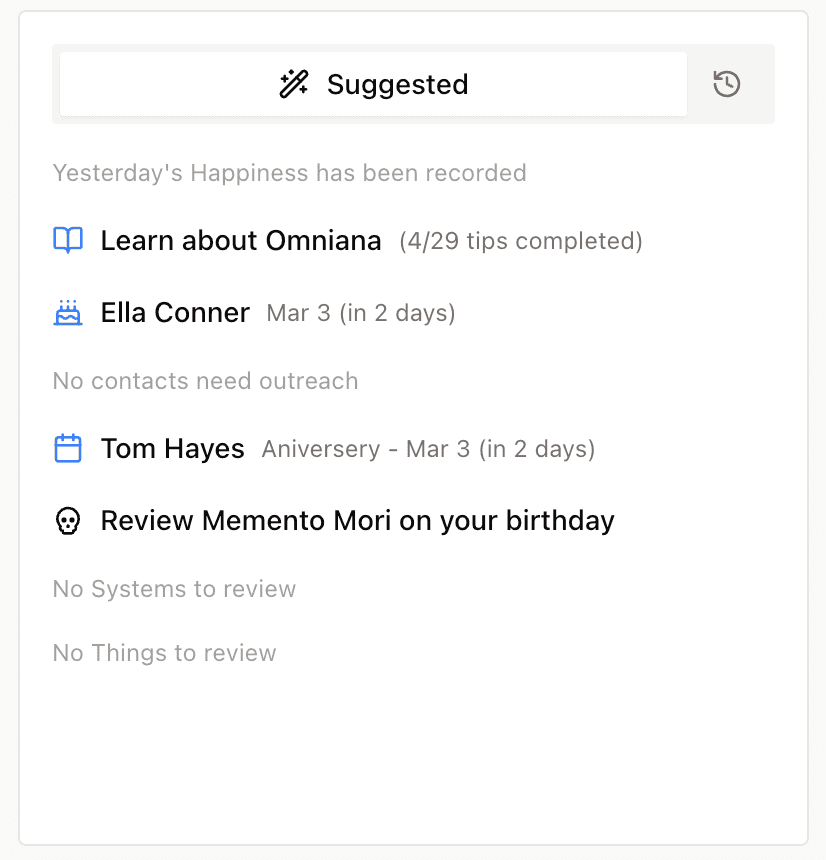Click the birthday cake icon beside Ella Conner
This screenshot has height=860, width=826.
pos(68,312)
